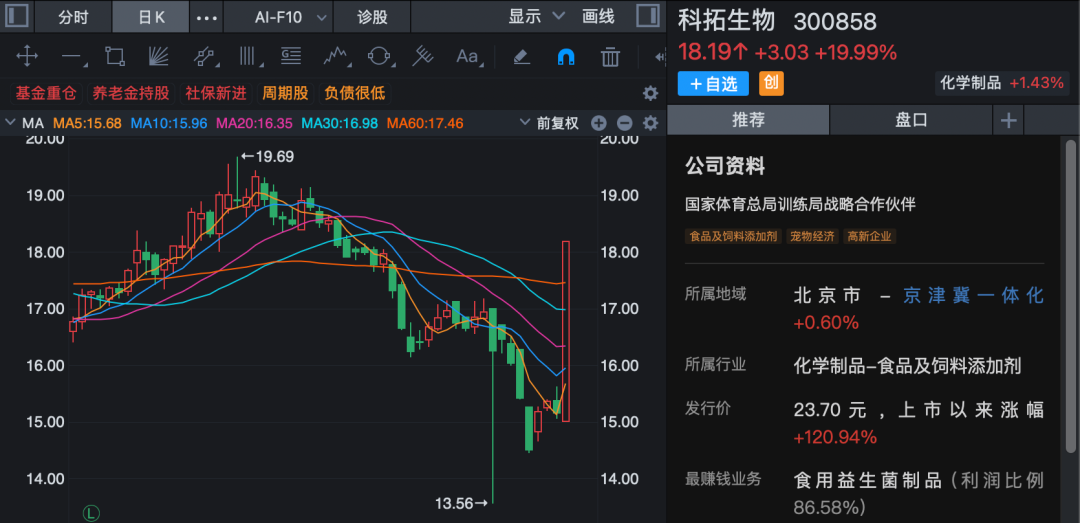The image size is (1080, 523).
Task: Click the wave pattern drawing tool
Action: pos(334,56)
